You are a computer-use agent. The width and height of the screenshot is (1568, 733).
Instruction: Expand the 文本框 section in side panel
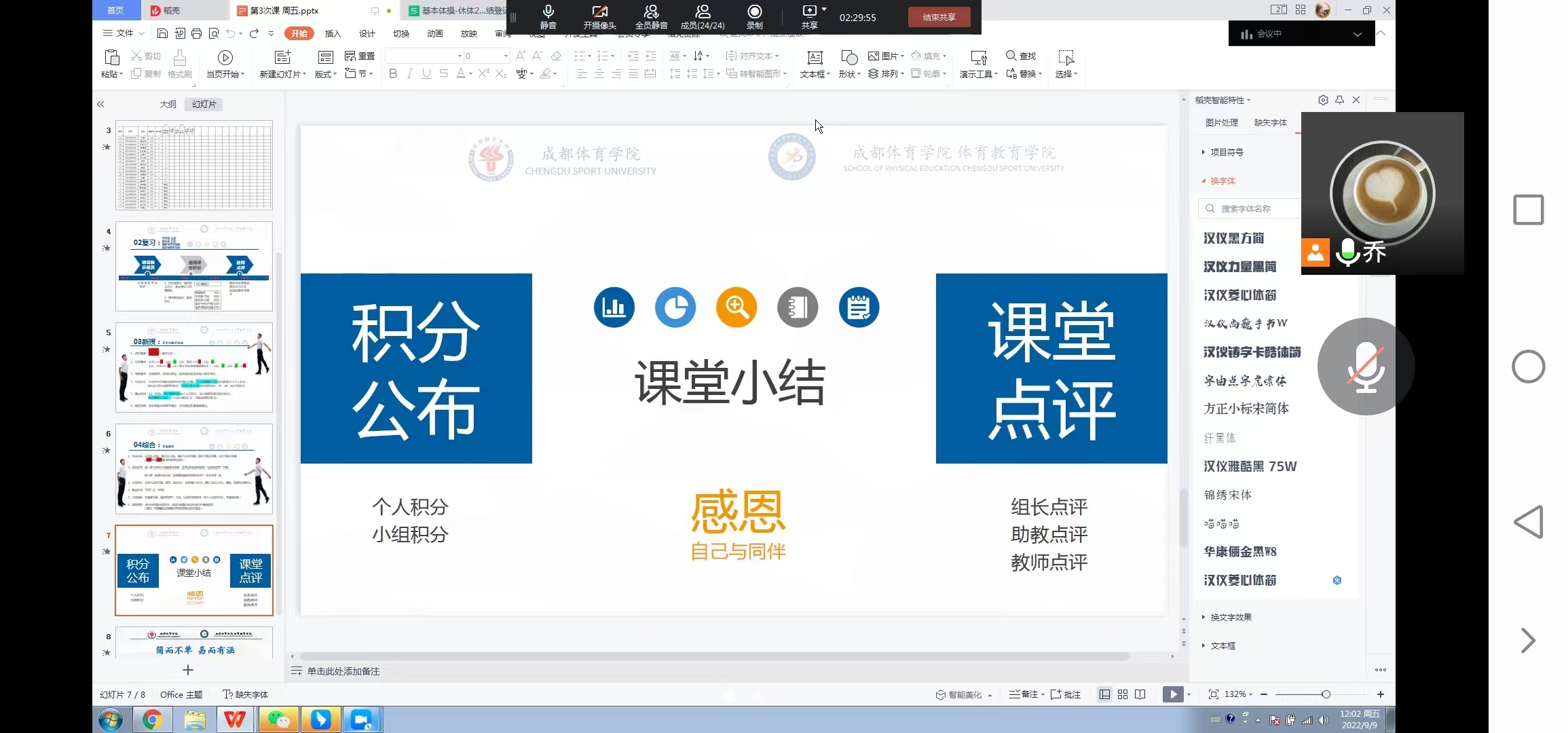coord(1219,645)
